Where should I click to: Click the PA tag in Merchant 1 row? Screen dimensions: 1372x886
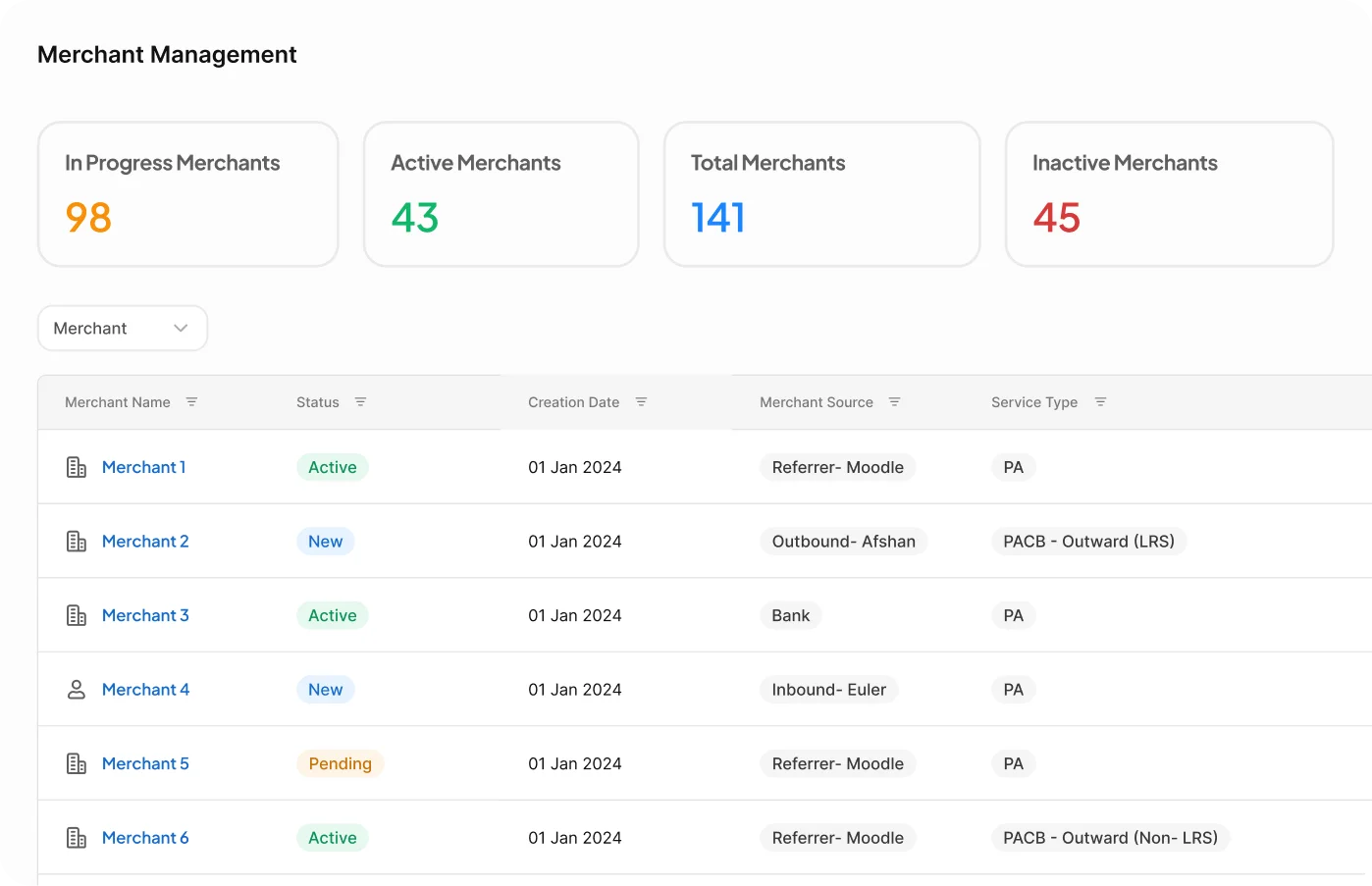[x=1014, y=467]
